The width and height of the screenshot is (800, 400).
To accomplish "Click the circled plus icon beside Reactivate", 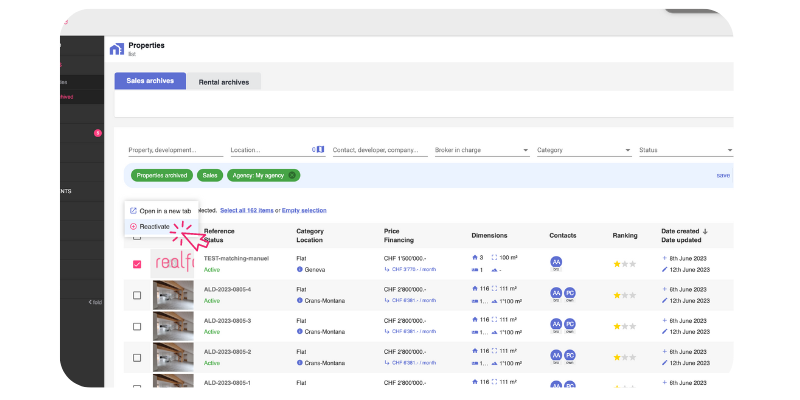I will pos(133,227).
